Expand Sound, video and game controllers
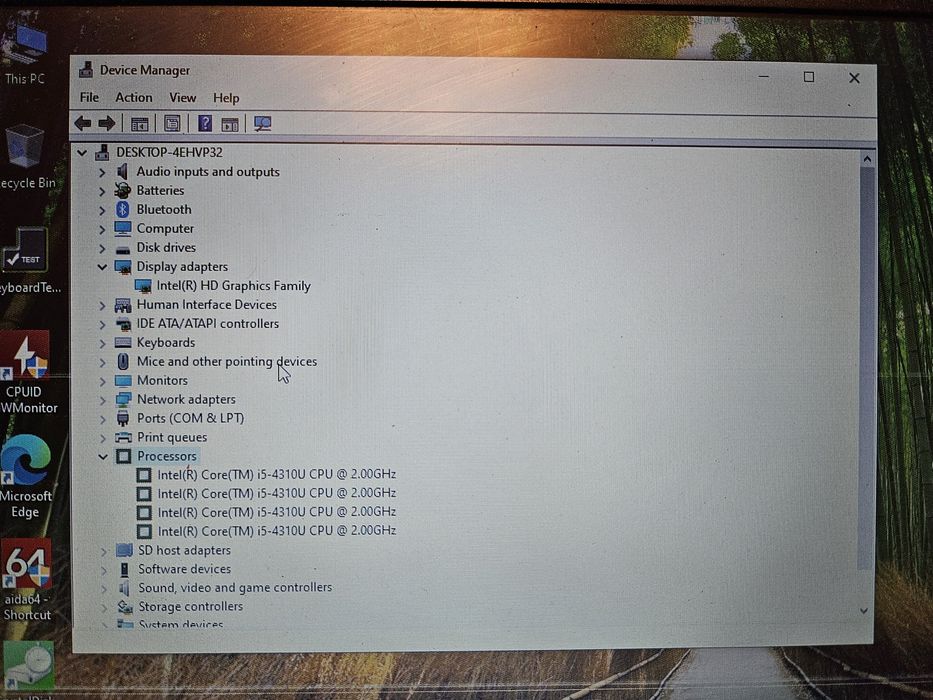The image size is (933, 700). 104,589
